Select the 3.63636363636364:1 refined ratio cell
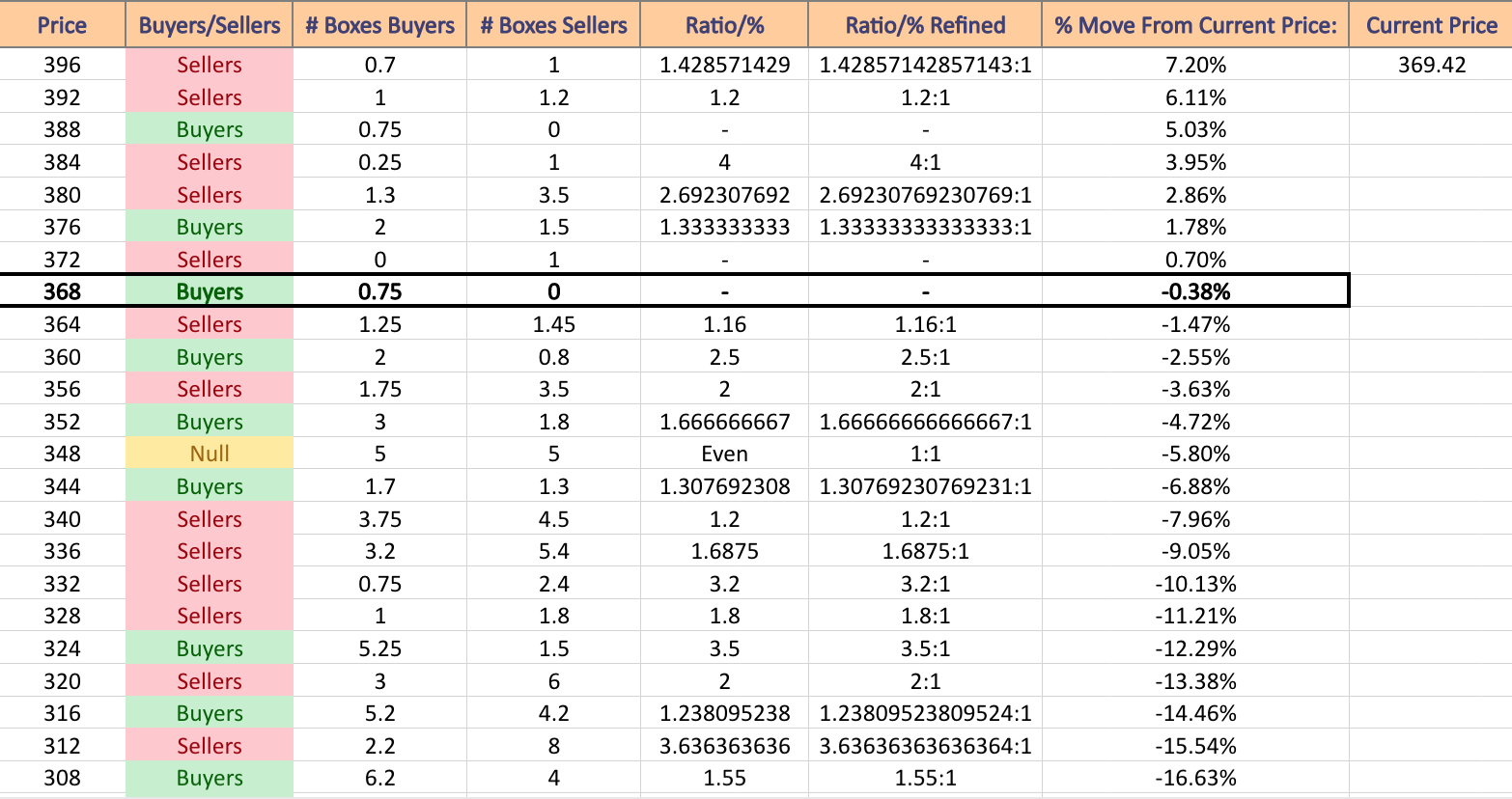 click(925, 746)
